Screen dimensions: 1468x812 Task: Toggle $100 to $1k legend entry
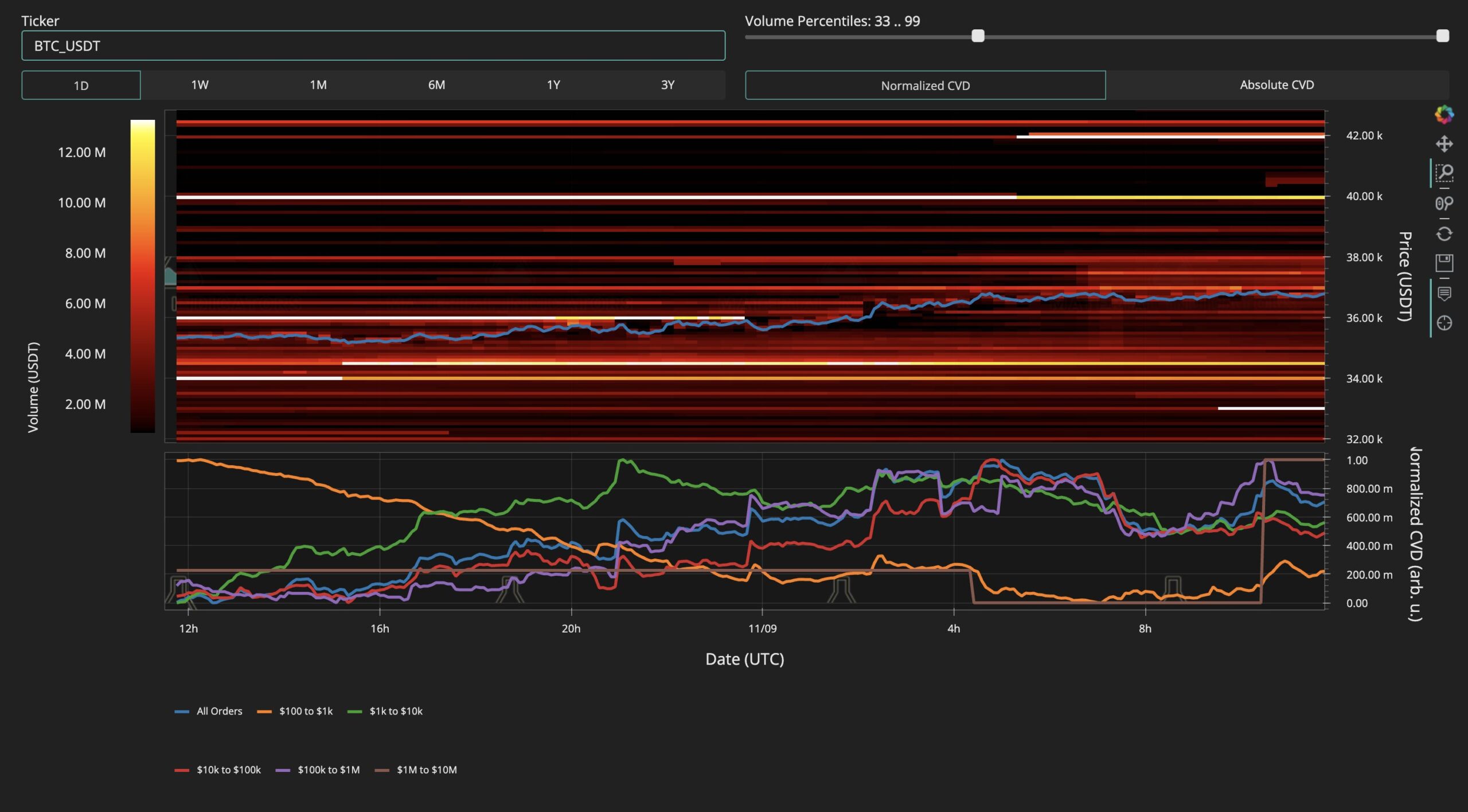(x=295, y=711)
